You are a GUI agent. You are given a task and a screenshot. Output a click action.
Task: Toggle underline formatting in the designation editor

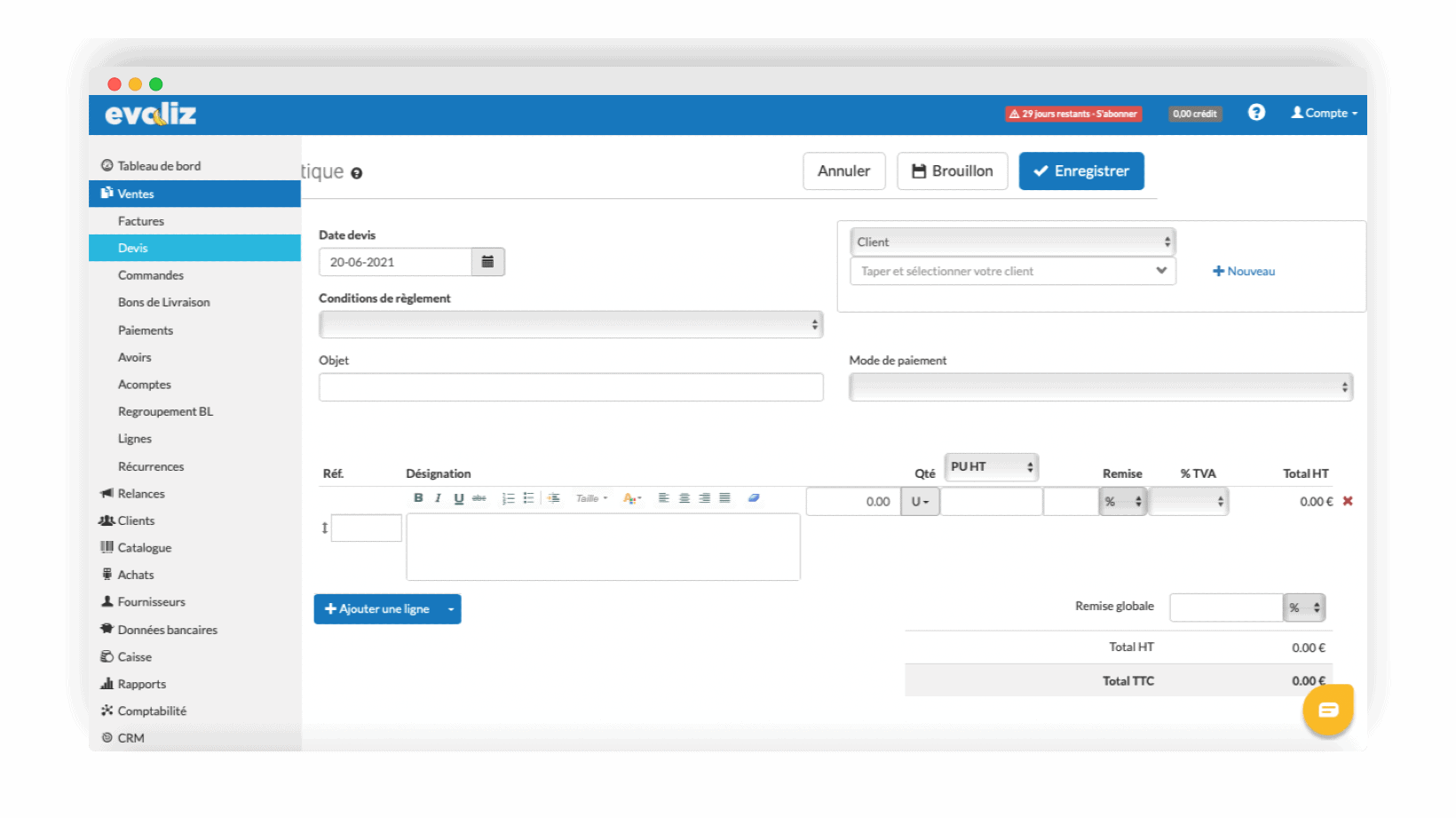[x=459, y=498]
